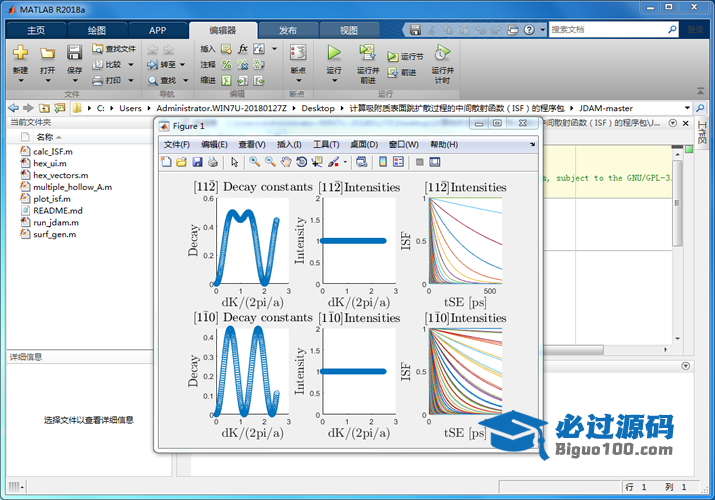This screenshot has height=500, width=715.
Task: Click the help question mark icon
Action: pos(529,30)
